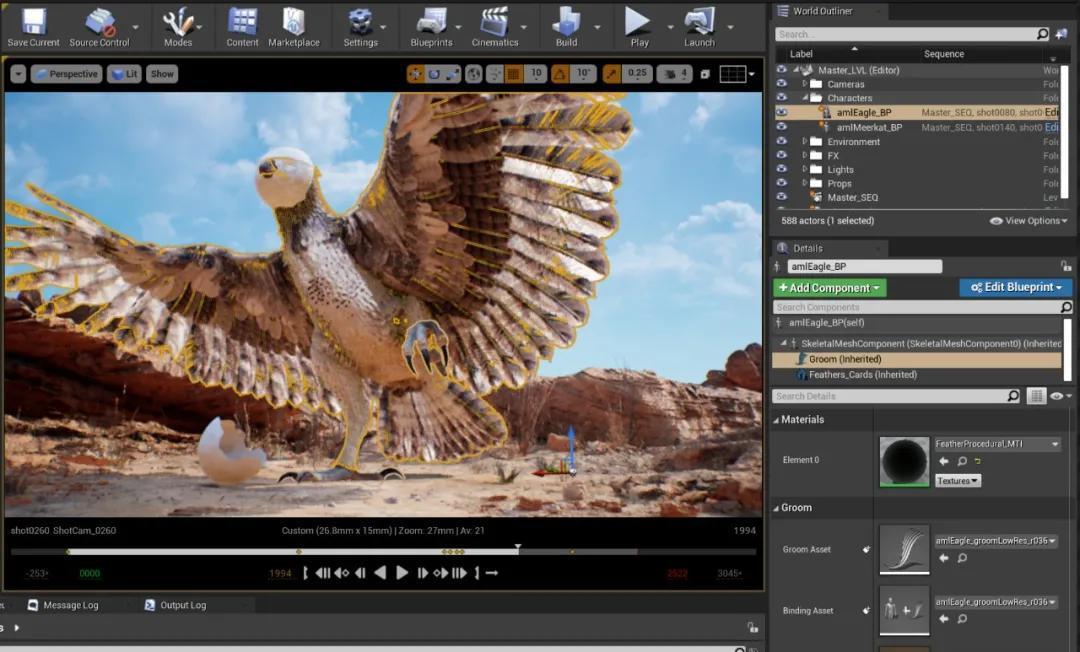Click the Launch toolbar icon
Viewport: 1080px width, 652px height.
click(x=699, y=27)
